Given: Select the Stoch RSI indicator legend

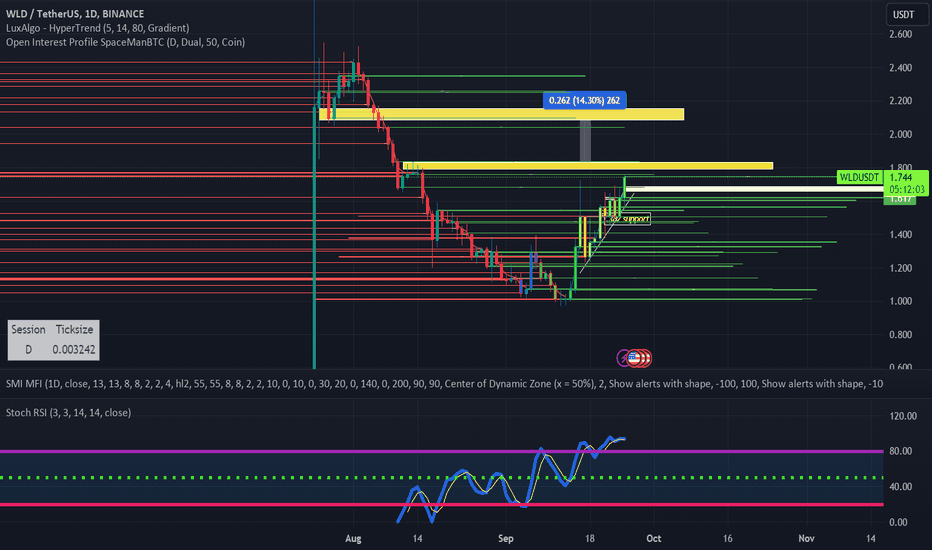Looking at the screenshot, I should (68, 413).
